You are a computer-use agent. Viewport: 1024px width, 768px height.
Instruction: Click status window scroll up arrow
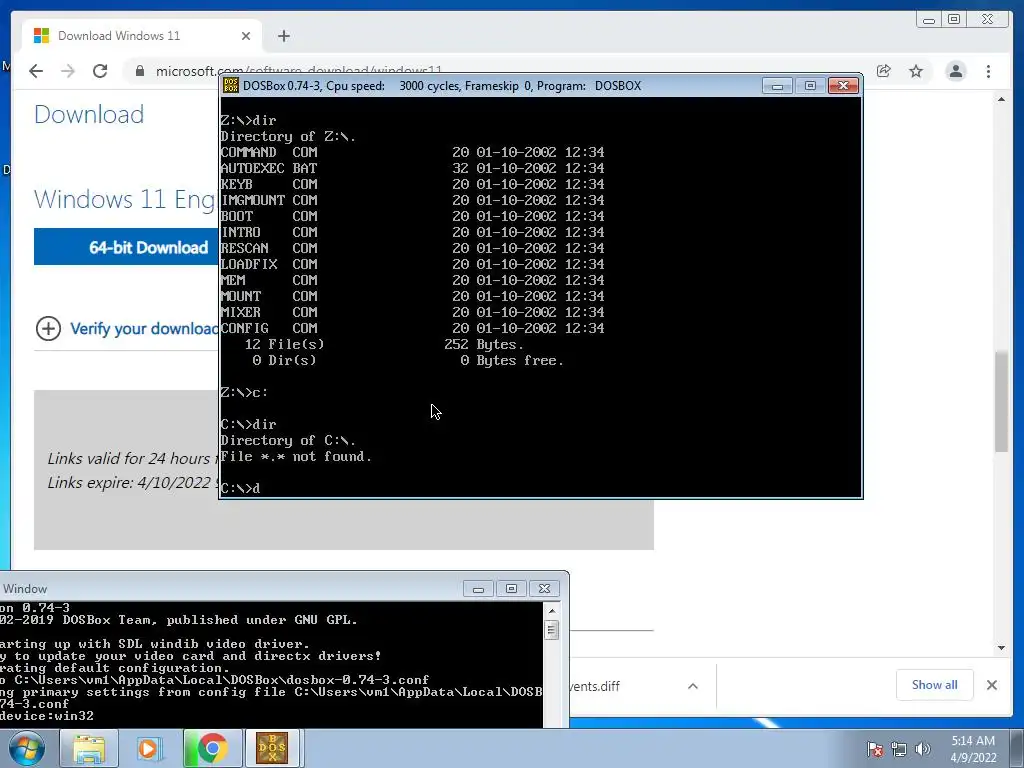(x=552, y=611)
